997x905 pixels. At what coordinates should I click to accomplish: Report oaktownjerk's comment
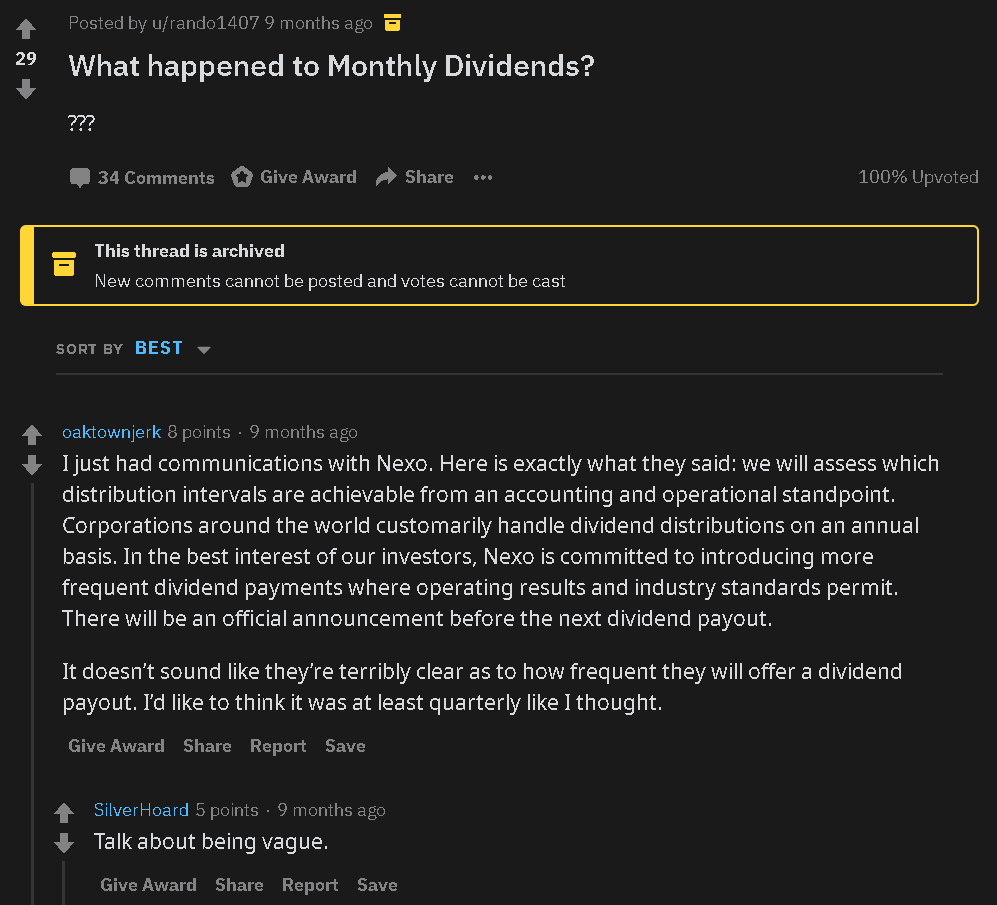coord(278,746)
